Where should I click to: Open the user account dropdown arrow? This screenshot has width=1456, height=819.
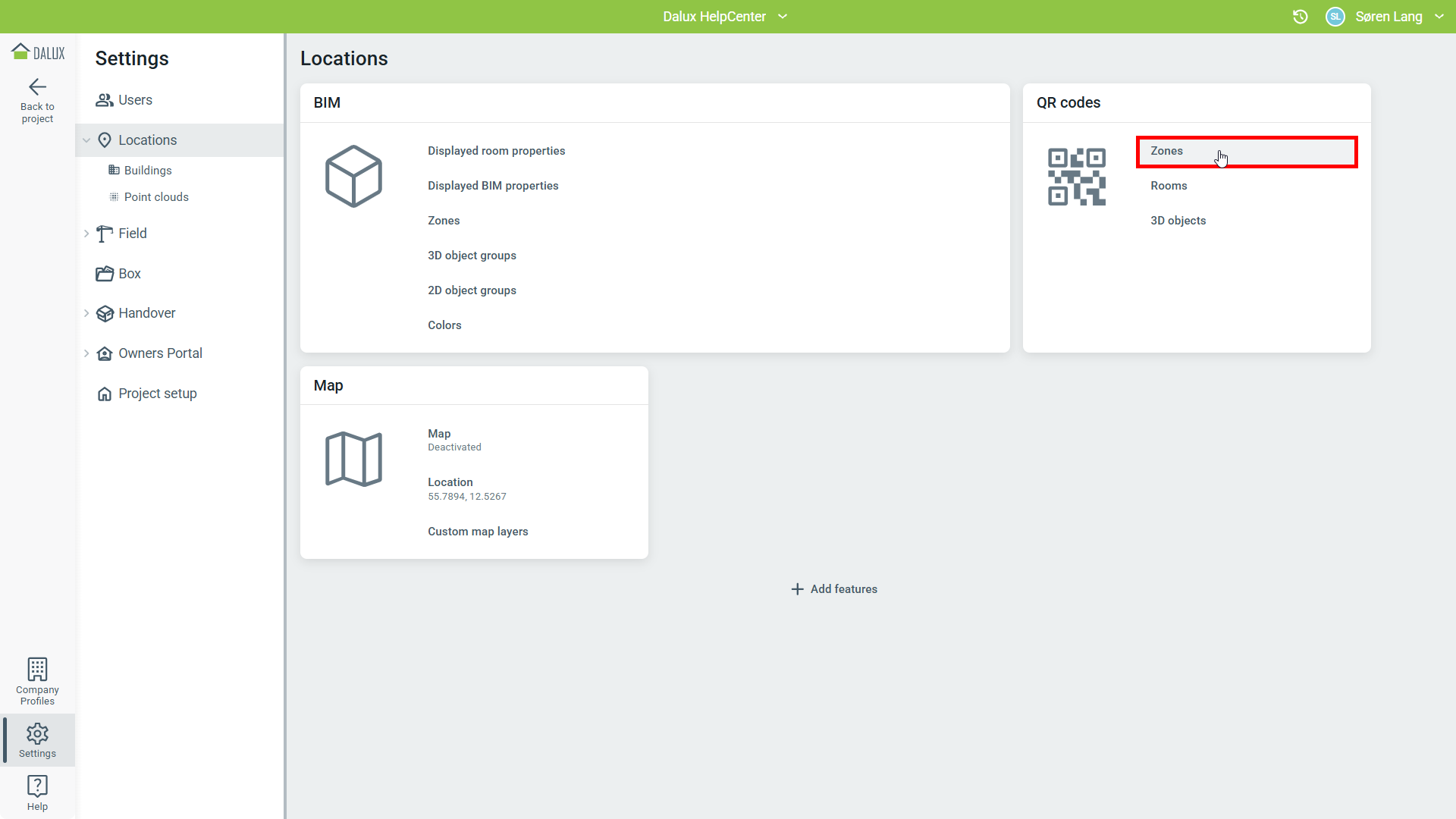click(x=1439, y=17)
